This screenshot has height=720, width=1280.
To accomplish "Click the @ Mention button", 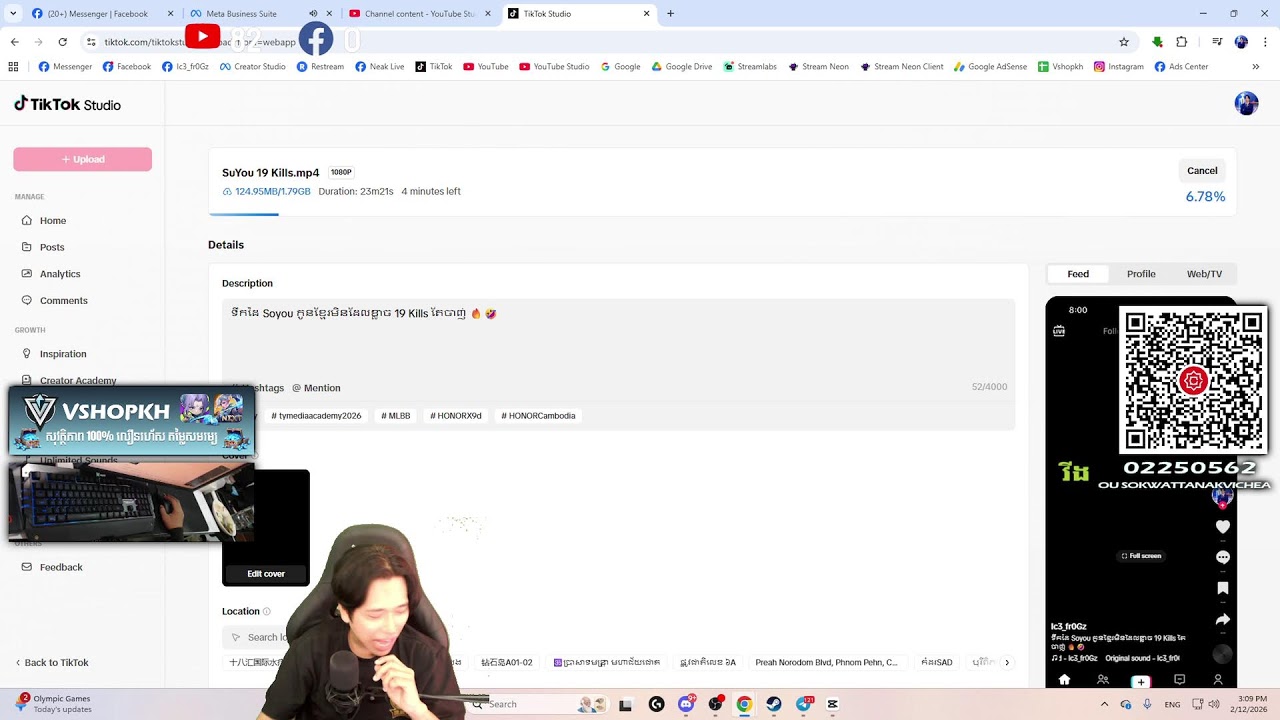I will 316,388.
